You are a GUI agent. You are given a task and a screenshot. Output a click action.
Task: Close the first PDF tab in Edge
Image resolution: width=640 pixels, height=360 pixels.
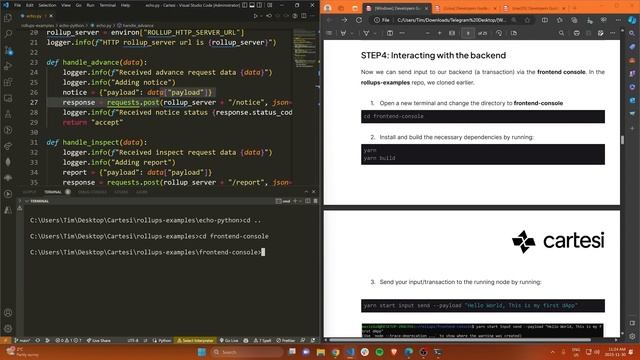426,8
